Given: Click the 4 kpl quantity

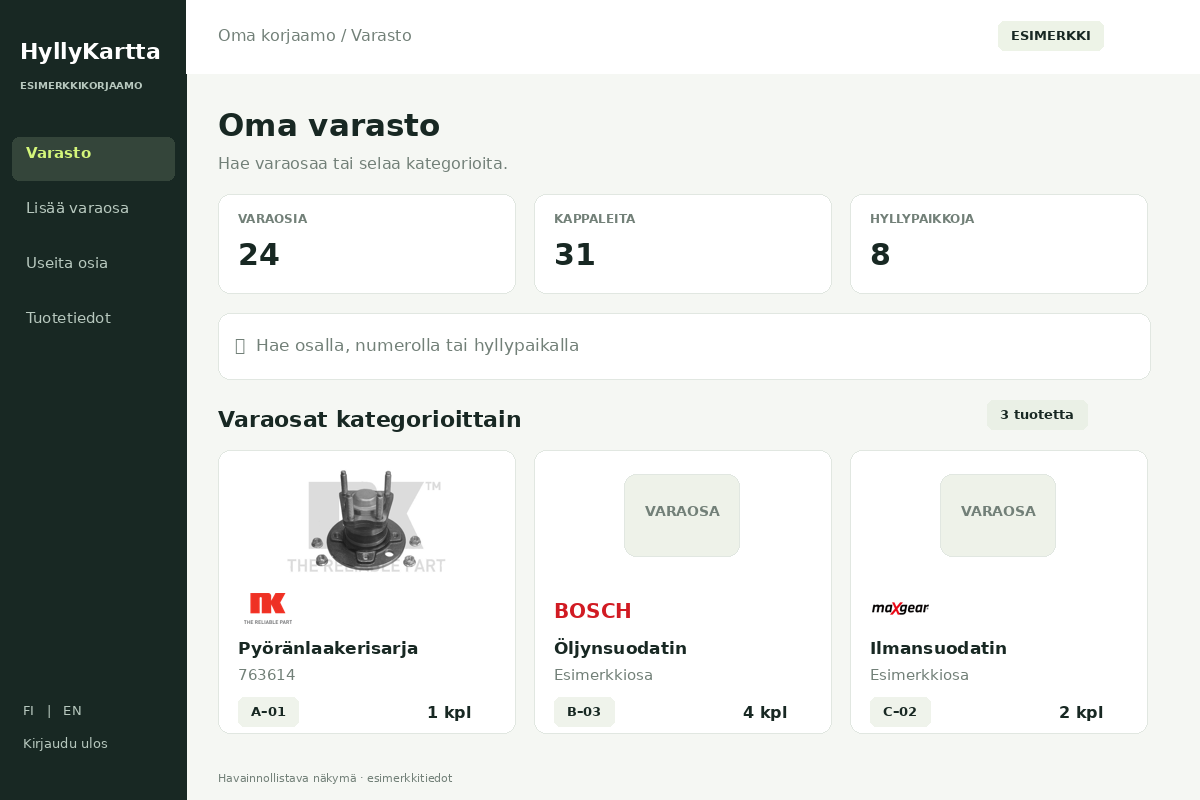Looking at the screenshot, I should (x=765, y=713).
